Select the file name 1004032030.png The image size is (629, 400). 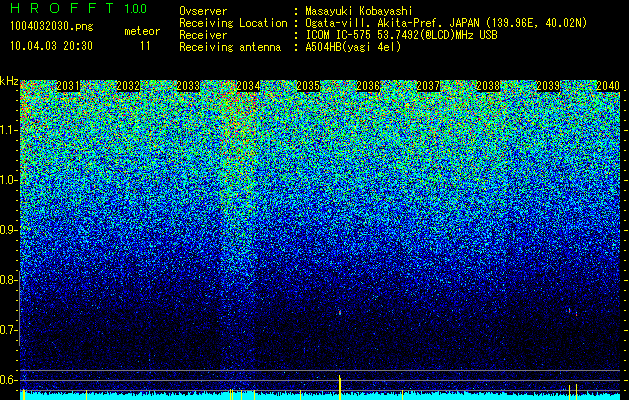point(51,26)
